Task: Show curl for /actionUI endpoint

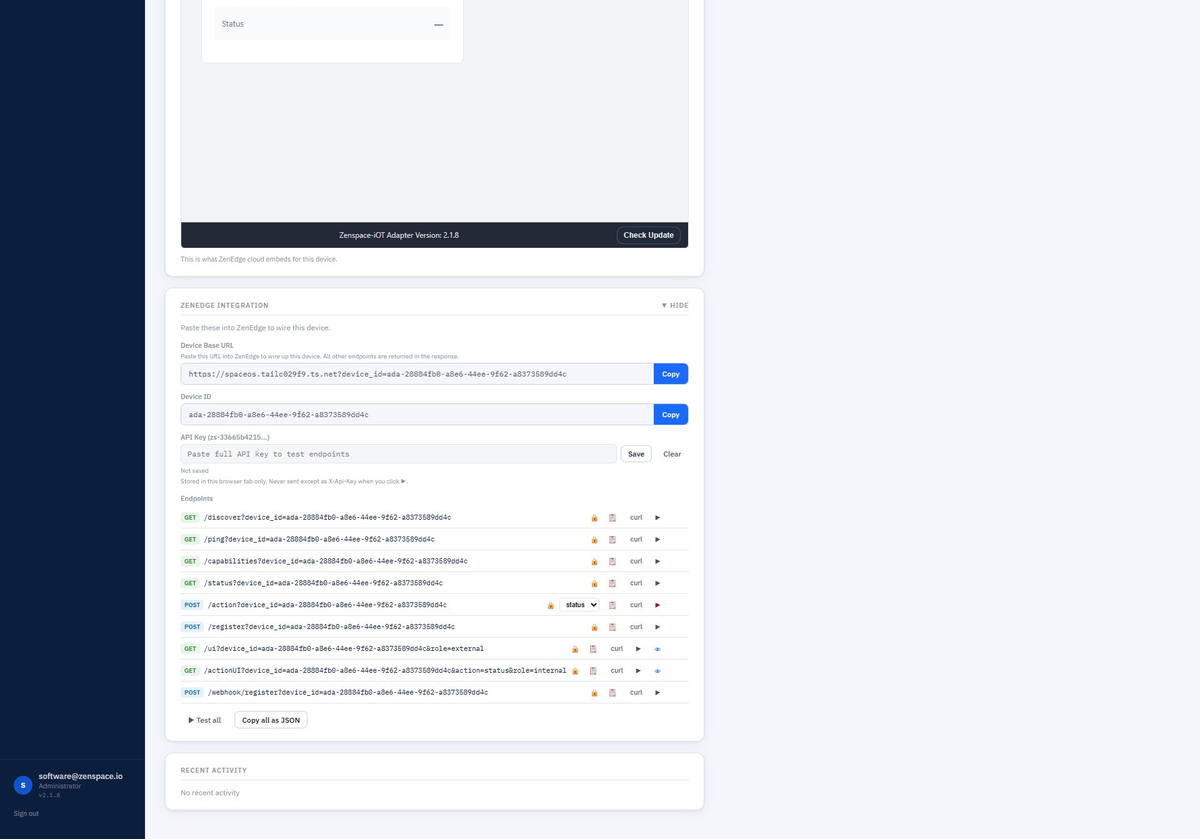Action: (x=617, y=671)
